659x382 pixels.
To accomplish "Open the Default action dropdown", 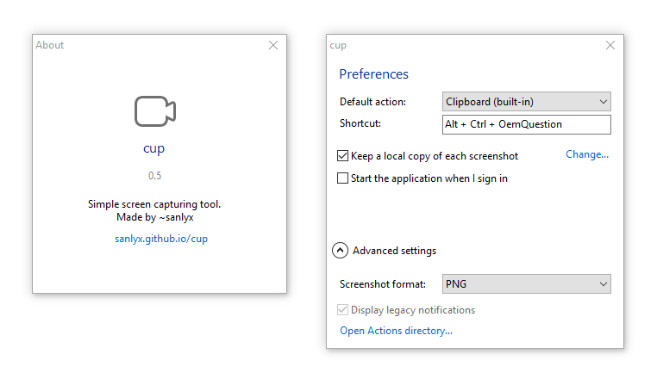I will click(526, 102).
